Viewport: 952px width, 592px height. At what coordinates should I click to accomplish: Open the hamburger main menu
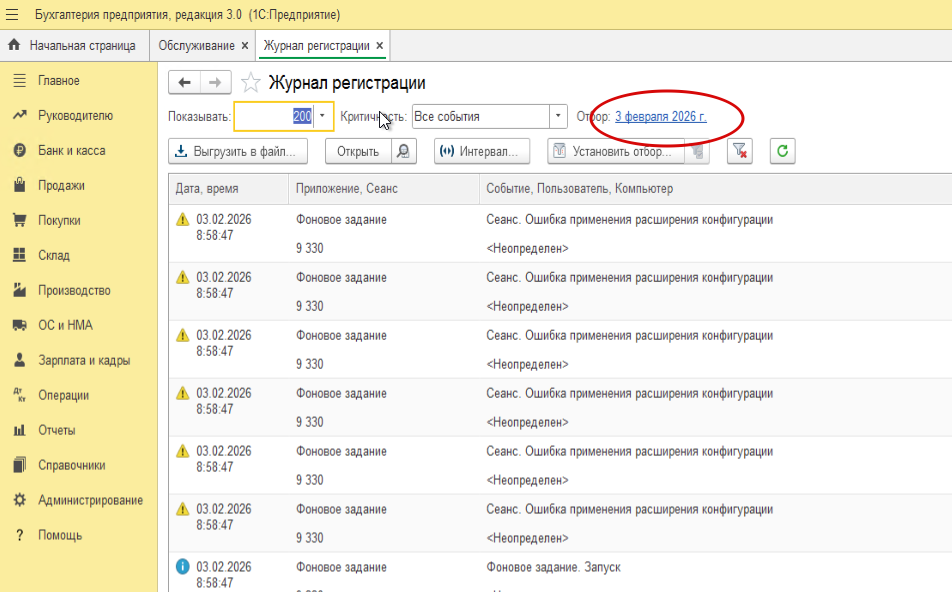click(x=12, y=15)
